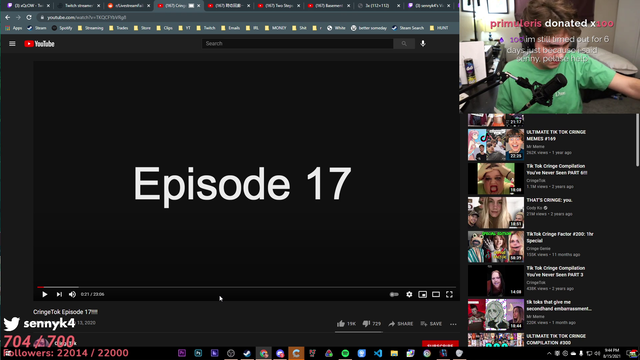Expand the MONEY bookmarks folder
The image size is (640, 360).
(276, 28)
